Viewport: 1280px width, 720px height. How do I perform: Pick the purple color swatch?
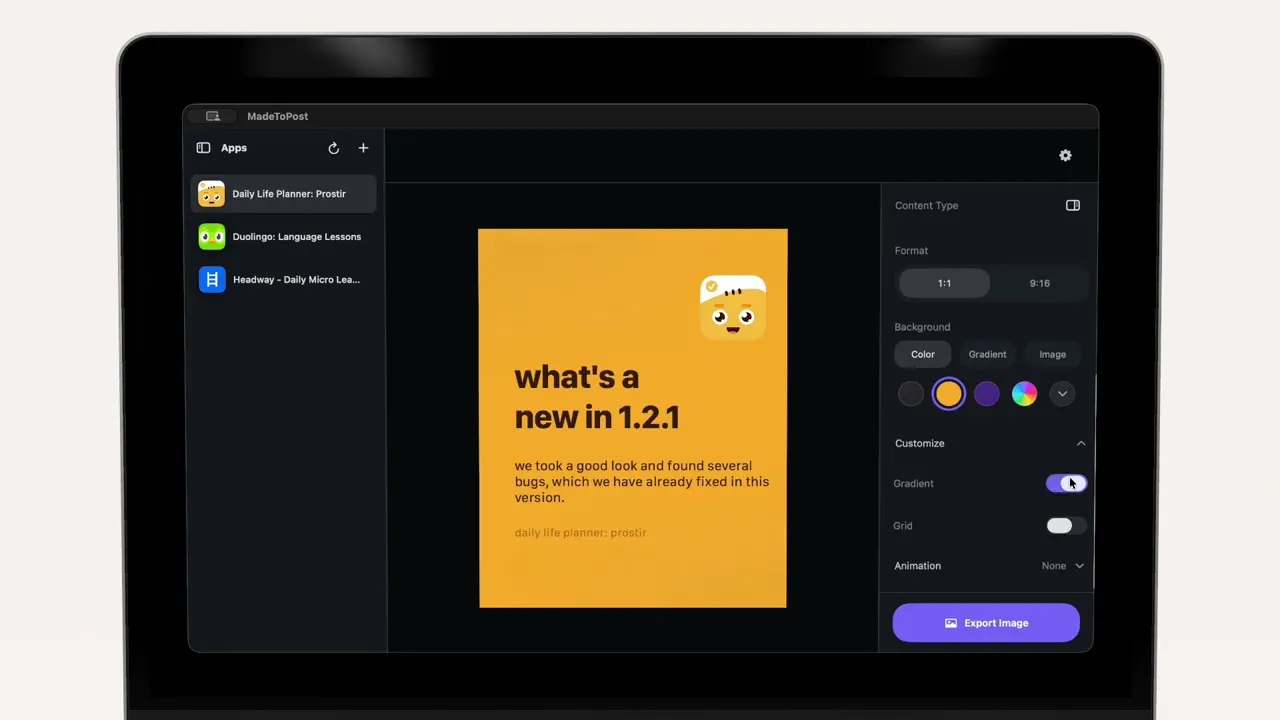pos(987,394)
